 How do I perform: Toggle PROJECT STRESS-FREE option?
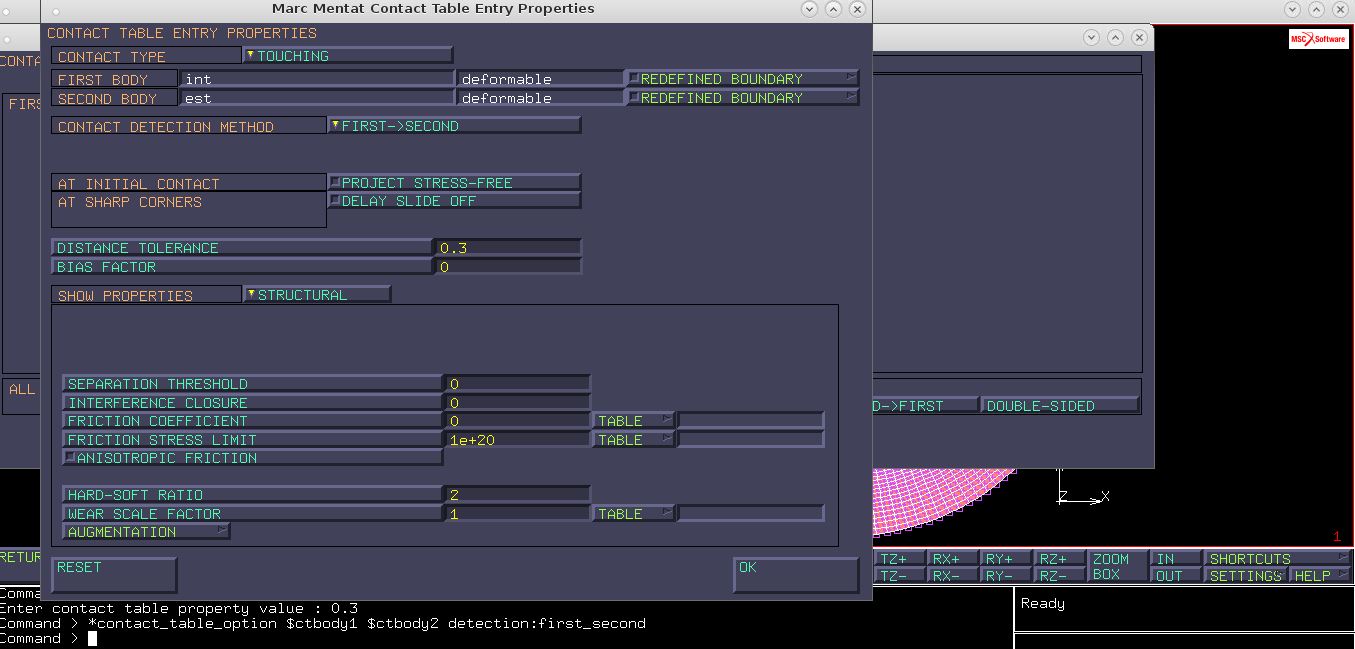[x=455, y=183]
